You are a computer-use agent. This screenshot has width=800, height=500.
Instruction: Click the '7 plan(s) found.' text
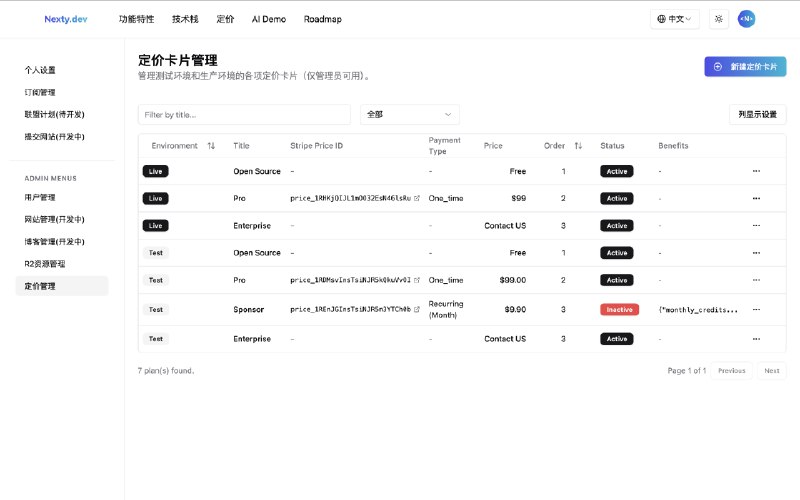pyautogui.click(x=166, y=371)
